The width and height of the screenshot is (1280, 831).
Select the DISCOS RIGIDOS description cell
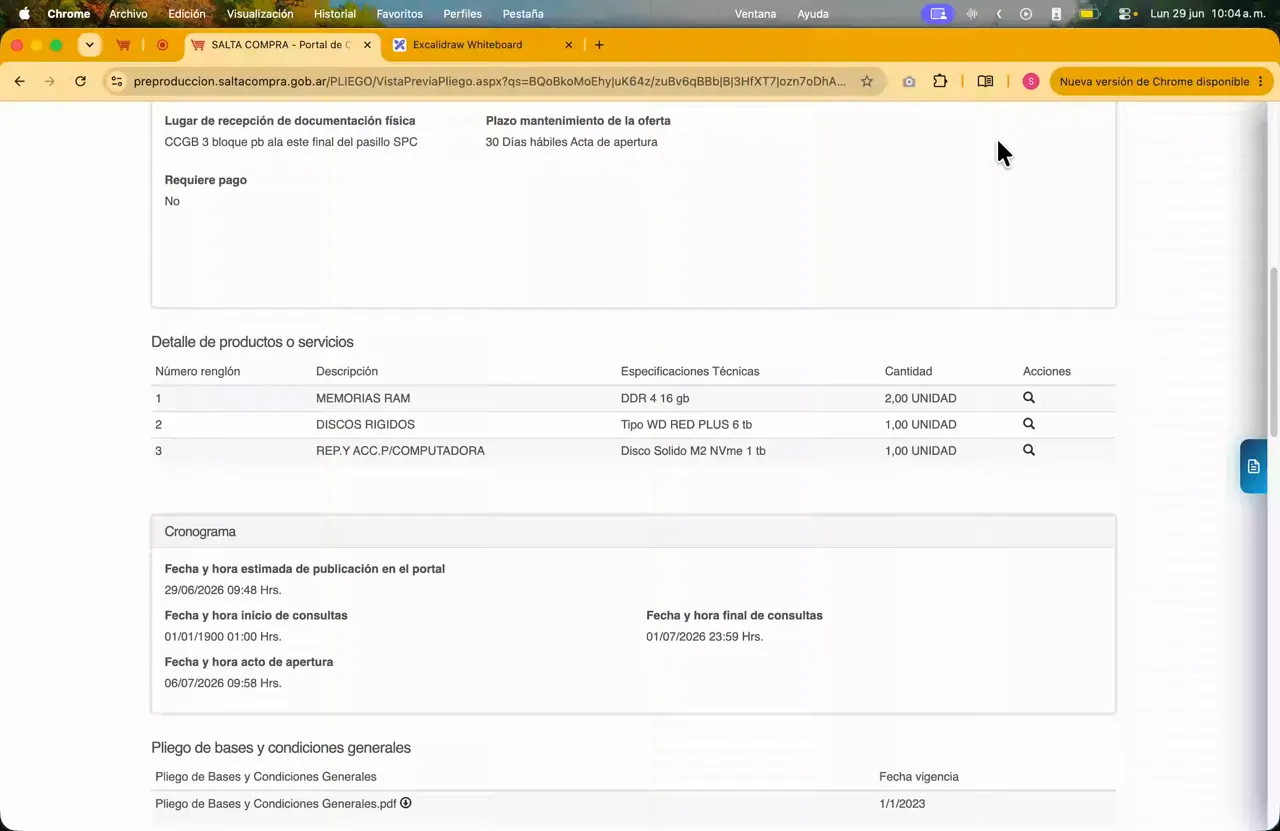(x=365, y=424)
